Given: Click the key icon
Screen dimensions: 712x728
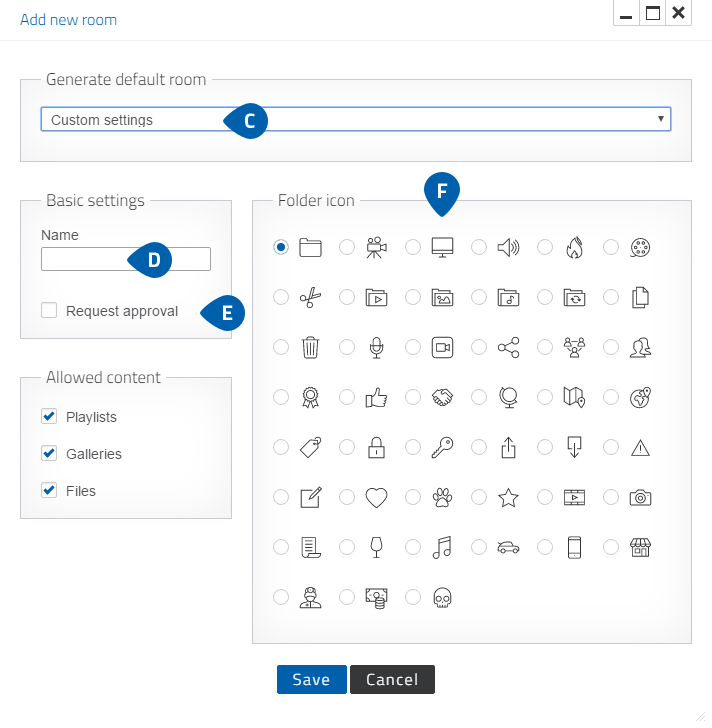Looking at the screenshot, I should pyautogui.click(x=442, y=448).
